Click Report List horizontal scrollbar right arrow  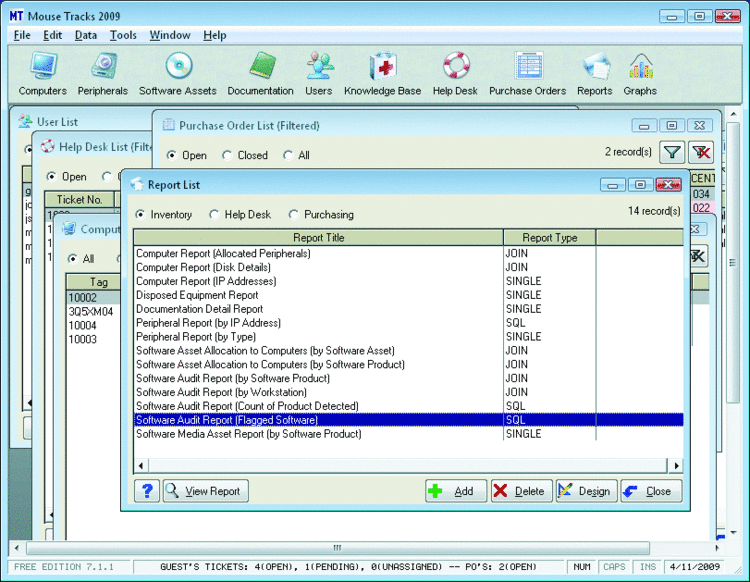pos(676,465)
